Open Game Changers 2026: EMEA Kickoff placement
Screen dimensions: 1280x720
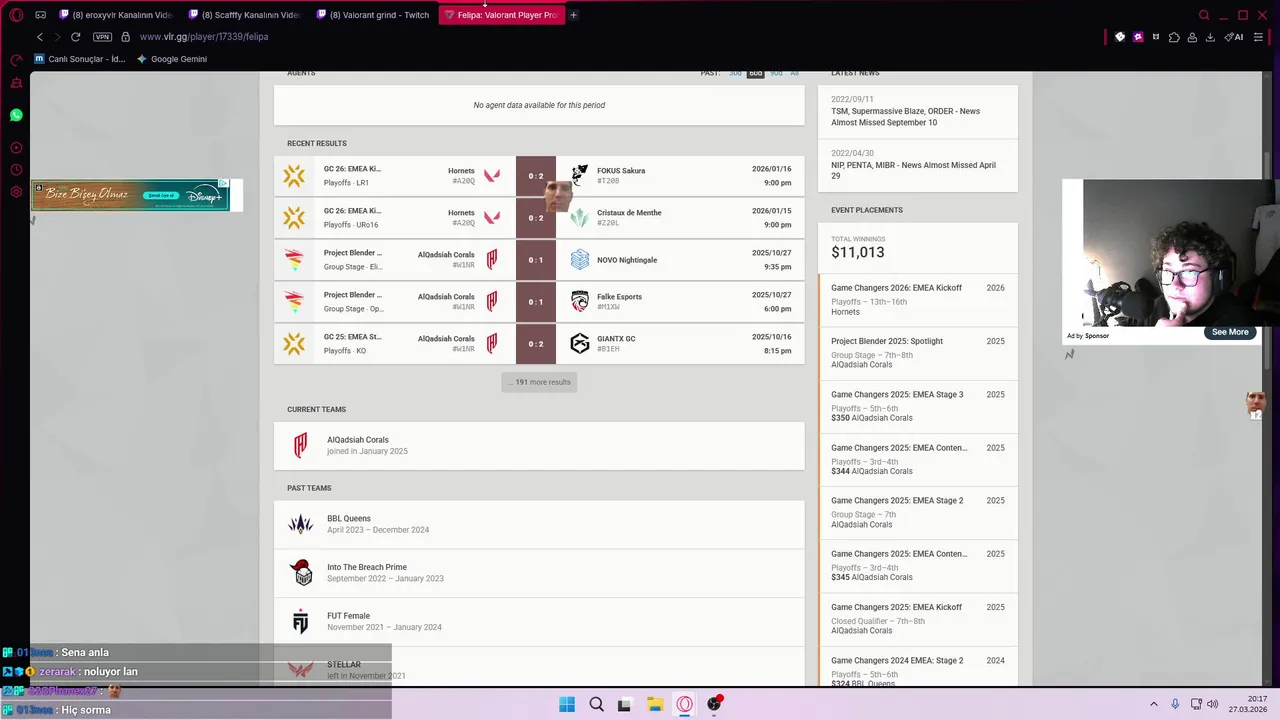coord(918,300)
